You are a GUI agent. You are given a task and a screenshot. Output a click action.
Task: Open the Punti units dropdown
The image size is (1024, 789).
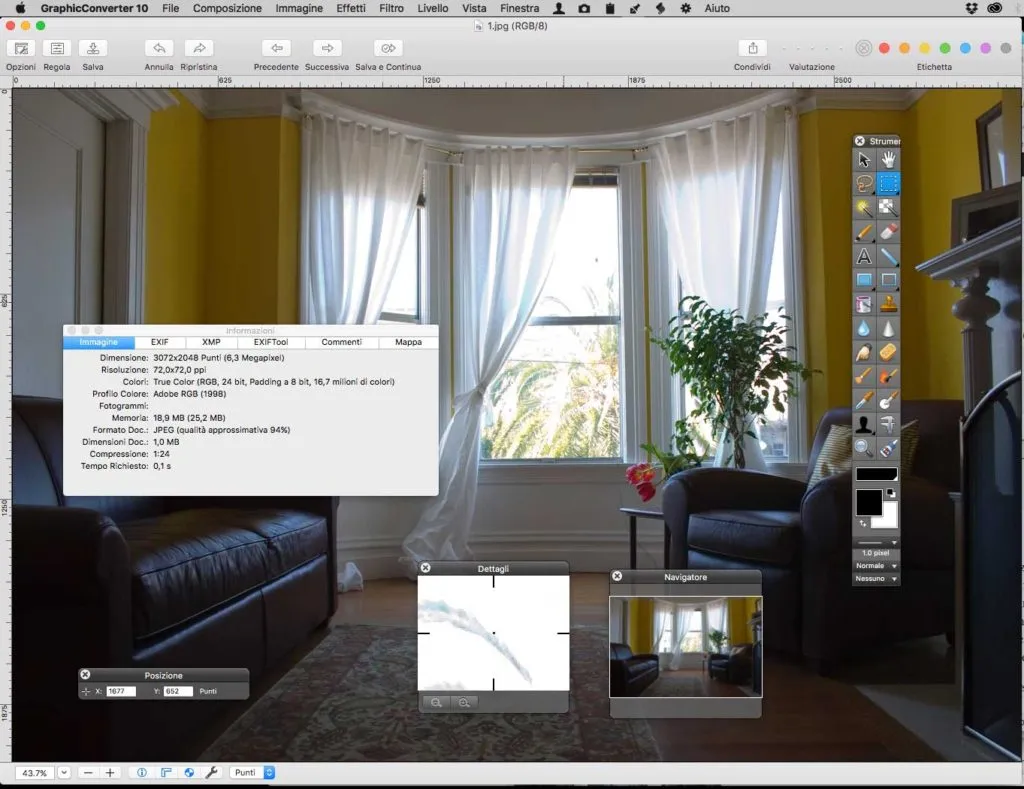[253, 773]
